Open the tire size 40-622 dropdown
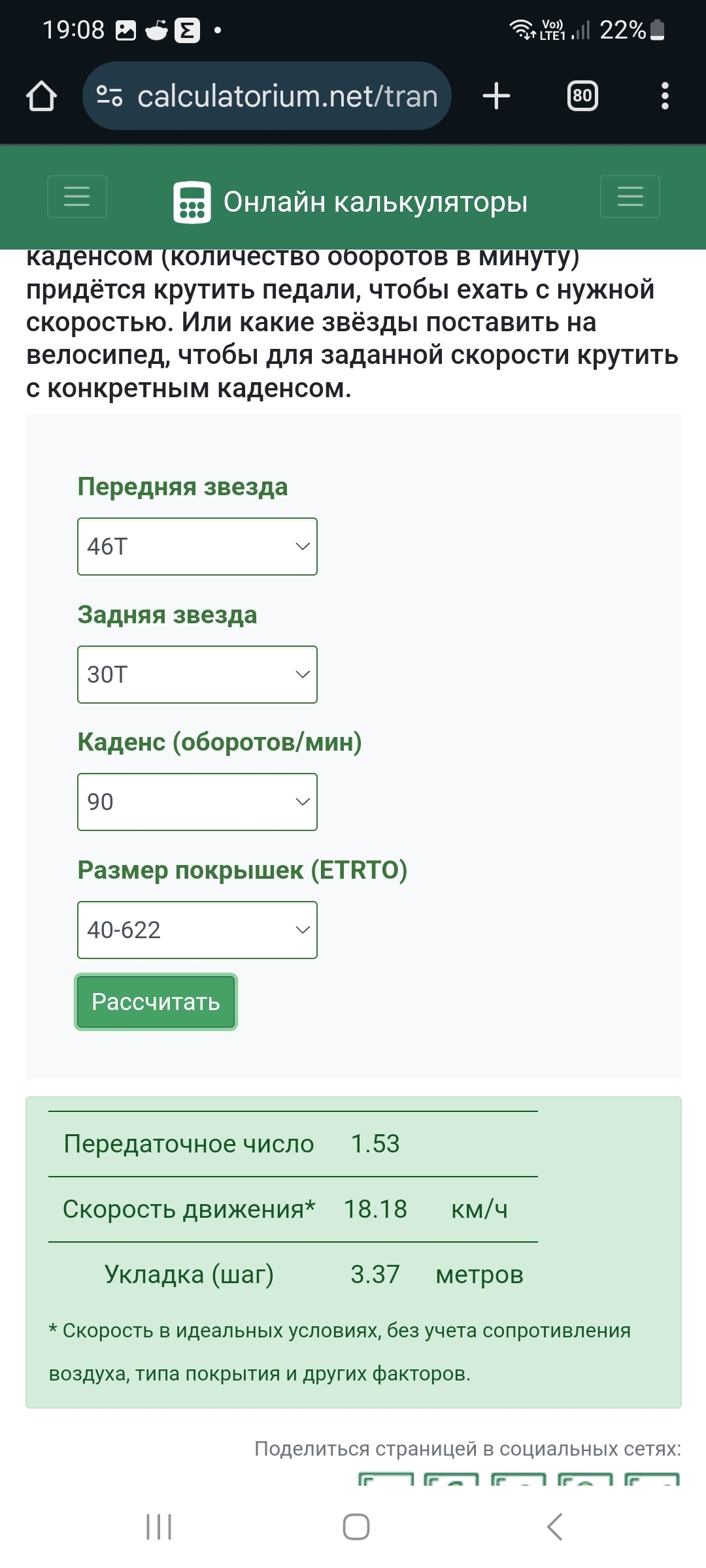Screen dimensions: 706x1568 click(197, 930)
